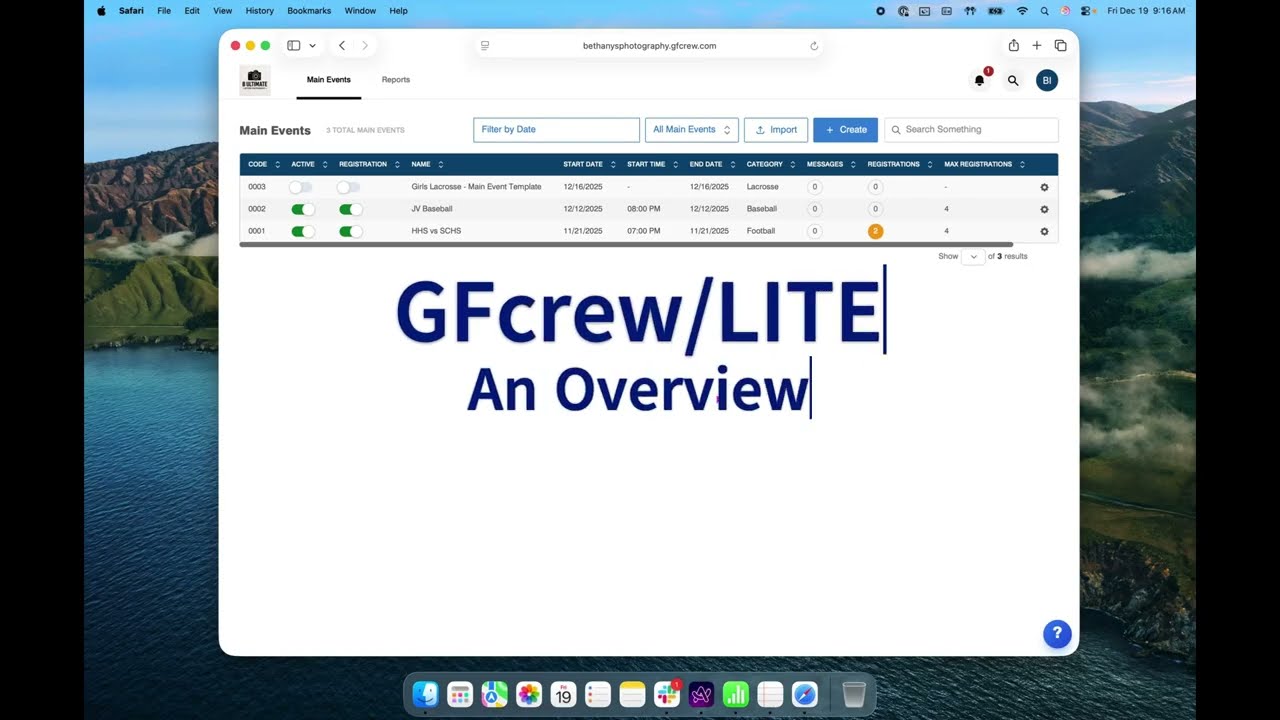Open the History menu
The width and height of the screenshot is (1280, 720).
[x=260, y=11]
